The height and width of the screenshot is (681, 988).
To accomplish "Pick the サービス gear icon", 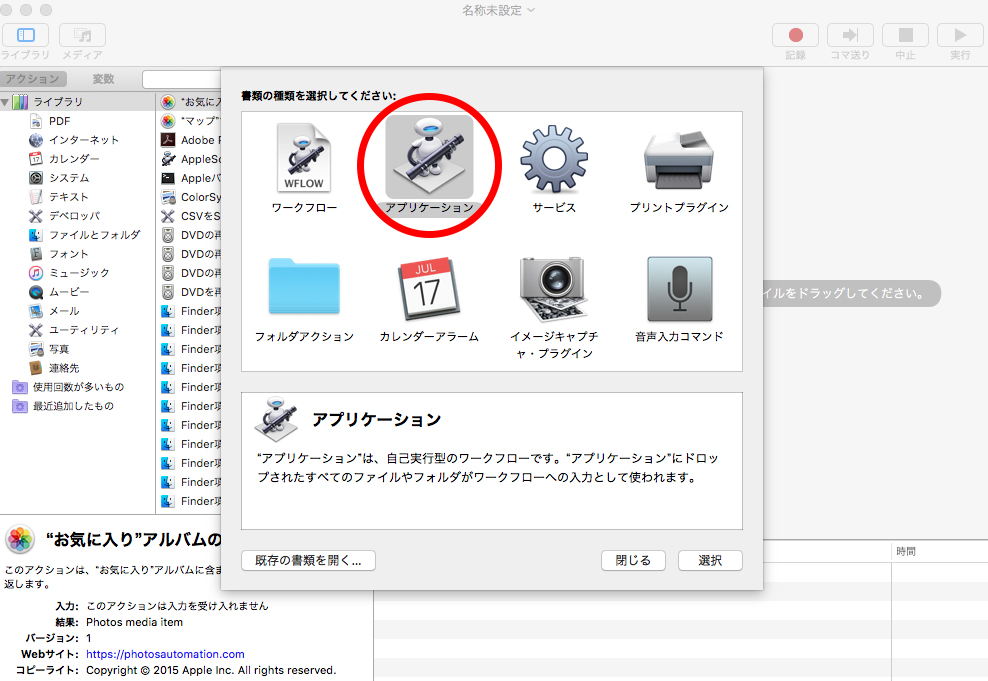I will coord(553,159).
